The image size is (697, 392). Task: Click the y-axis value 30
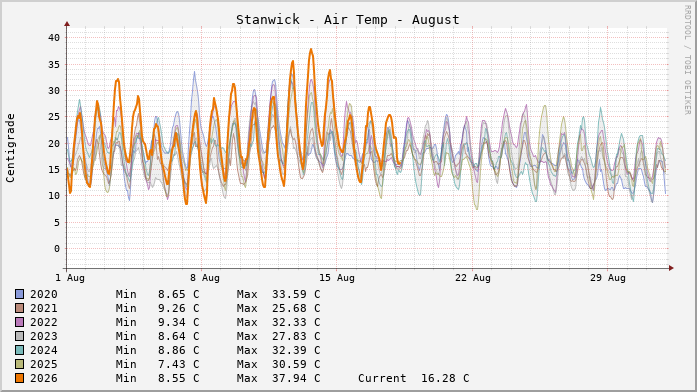pos(54,91)
